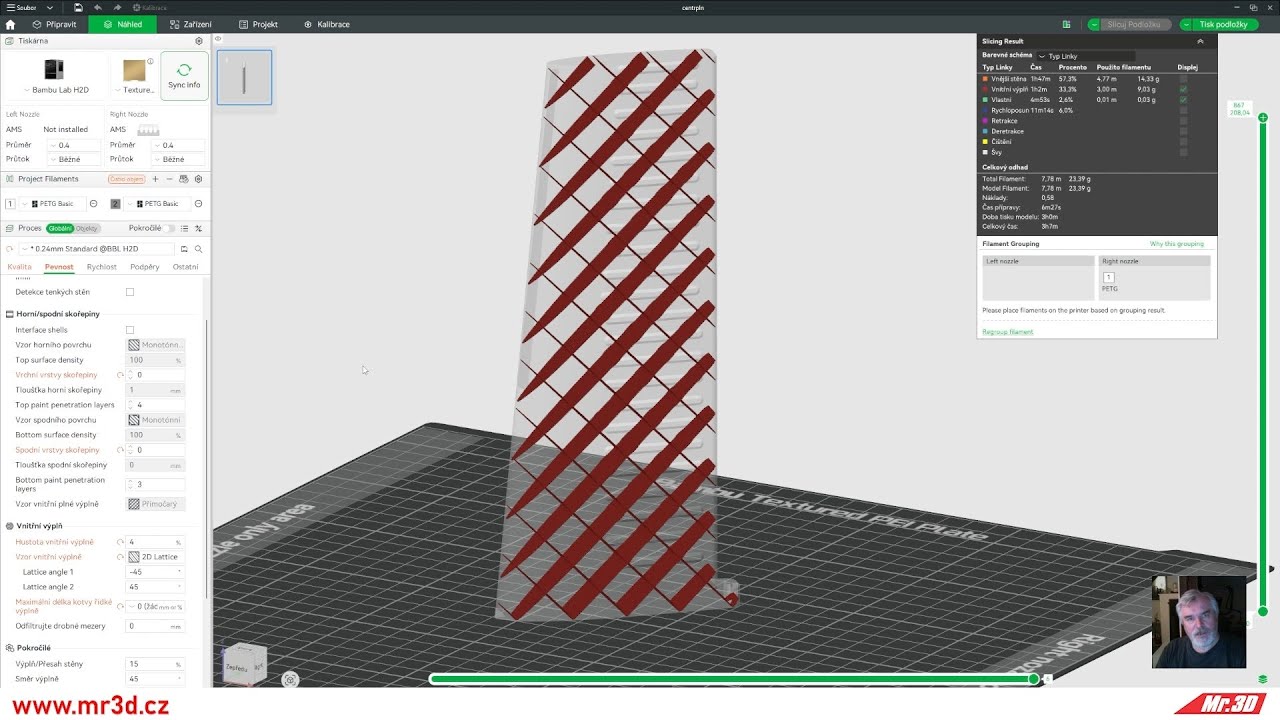This screenshot has height=720, width=1280.
Task: Toggle display of Vnitřní výplň lines
Action: pos(1184,89)
